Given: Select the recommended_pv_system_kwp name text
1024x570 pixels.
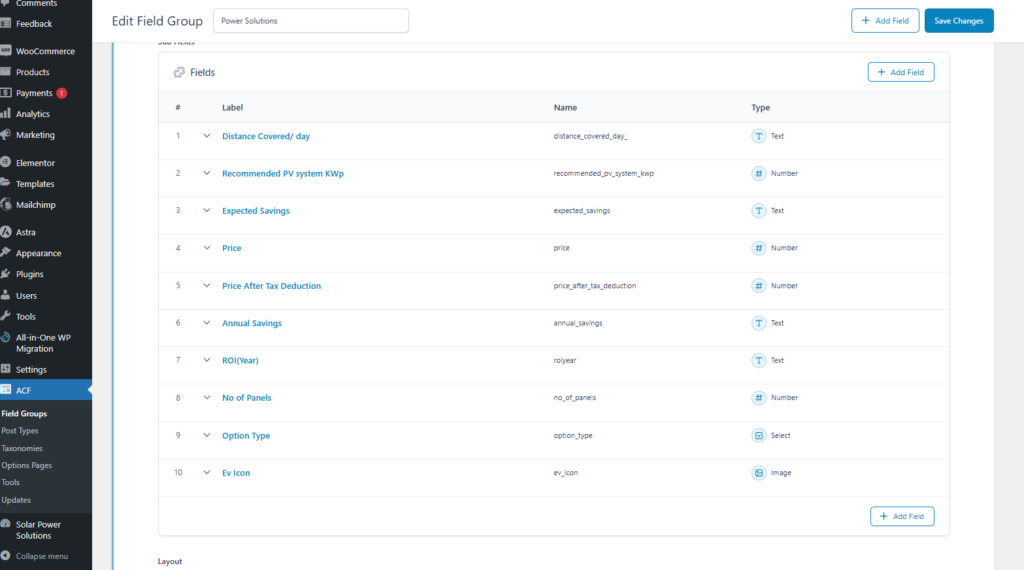Looking at the screenshot, I should (603, 173).
